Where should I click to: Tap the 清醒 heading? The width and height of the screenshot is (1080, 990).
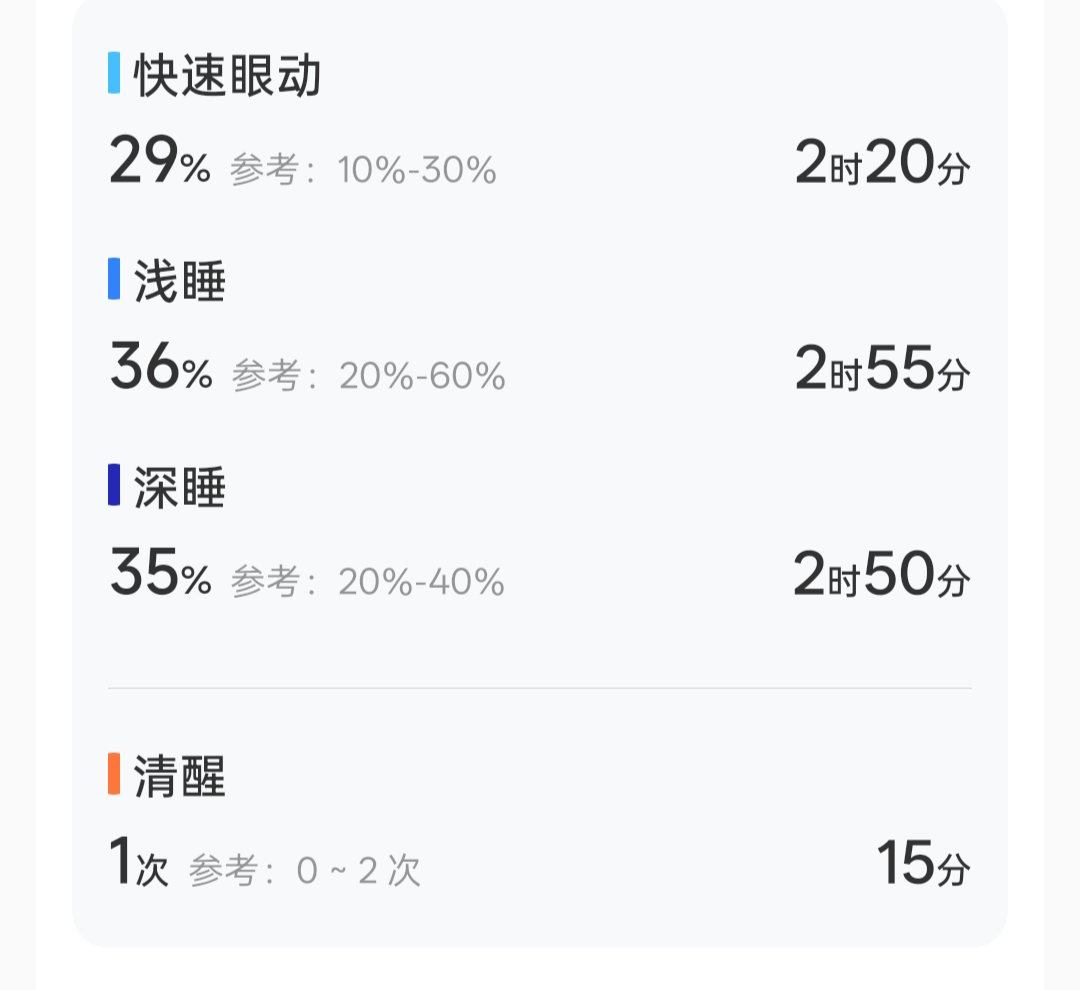tap(180, 777)
